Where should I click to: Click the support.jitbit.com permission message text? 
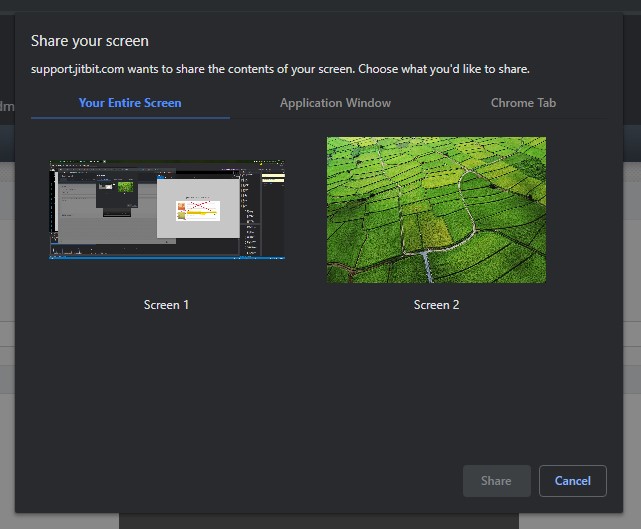click(280, 70)
